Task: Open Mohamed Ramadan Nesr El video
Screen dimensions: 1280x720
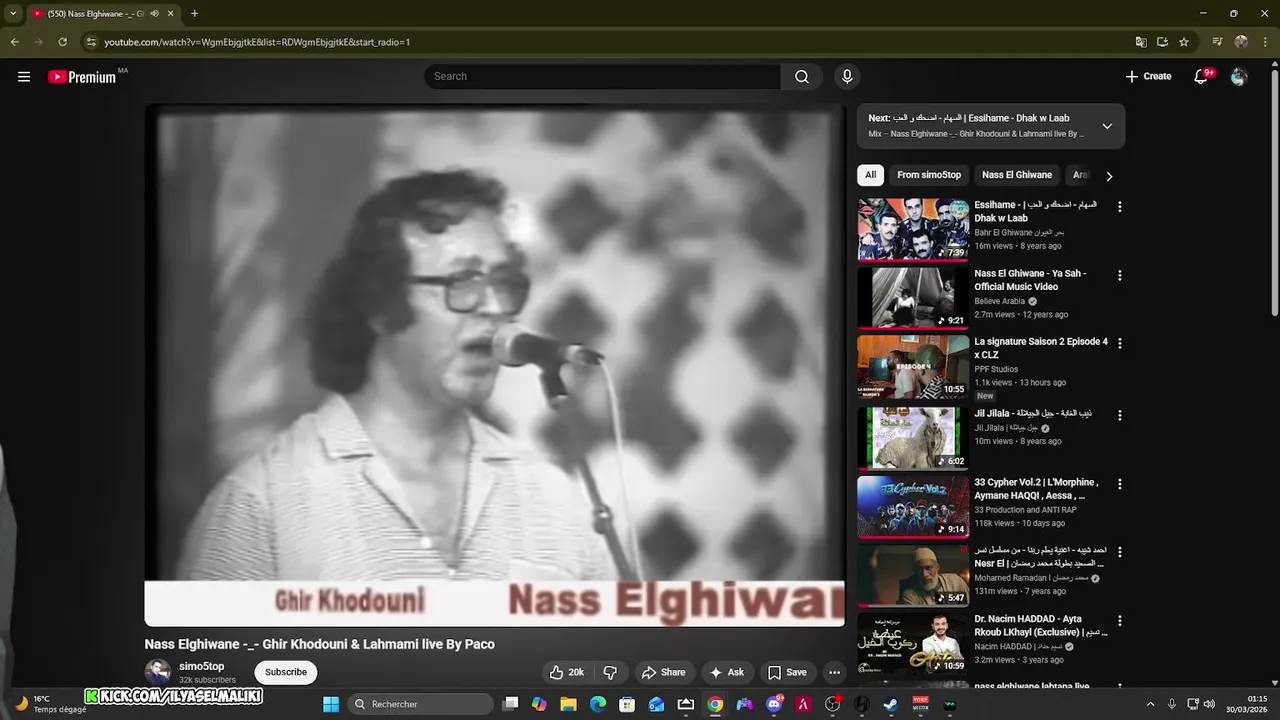Action: click(1040, 556)
